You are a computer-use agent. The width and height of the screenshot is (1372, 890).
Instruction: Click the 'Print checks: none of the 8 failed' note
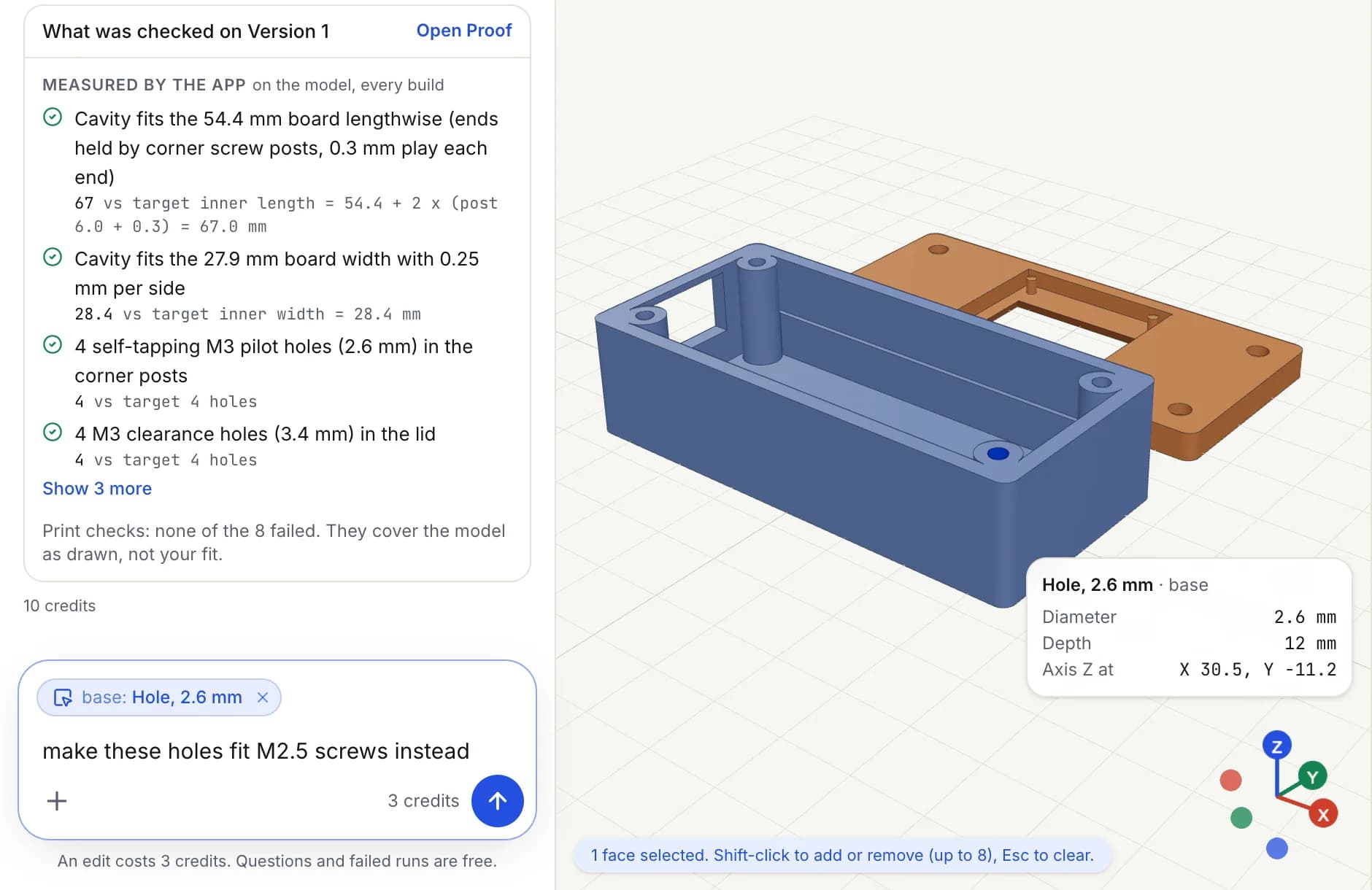click(274, 543)
